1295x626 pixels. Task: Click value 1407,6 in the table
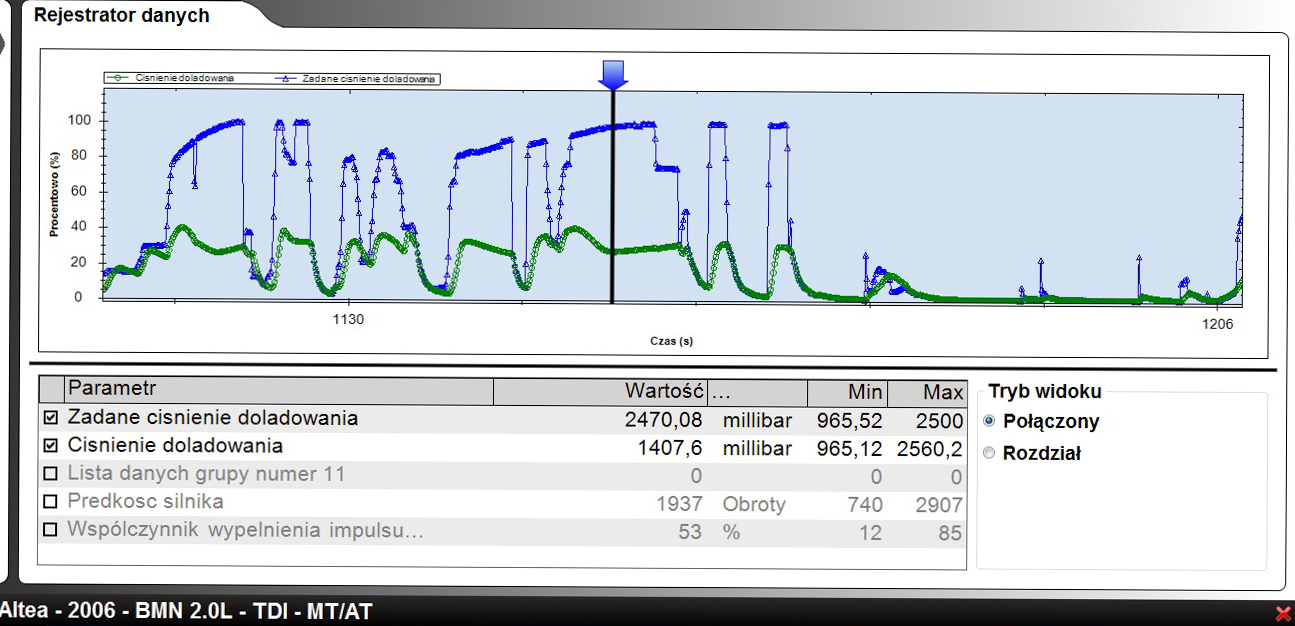(670, 447)
